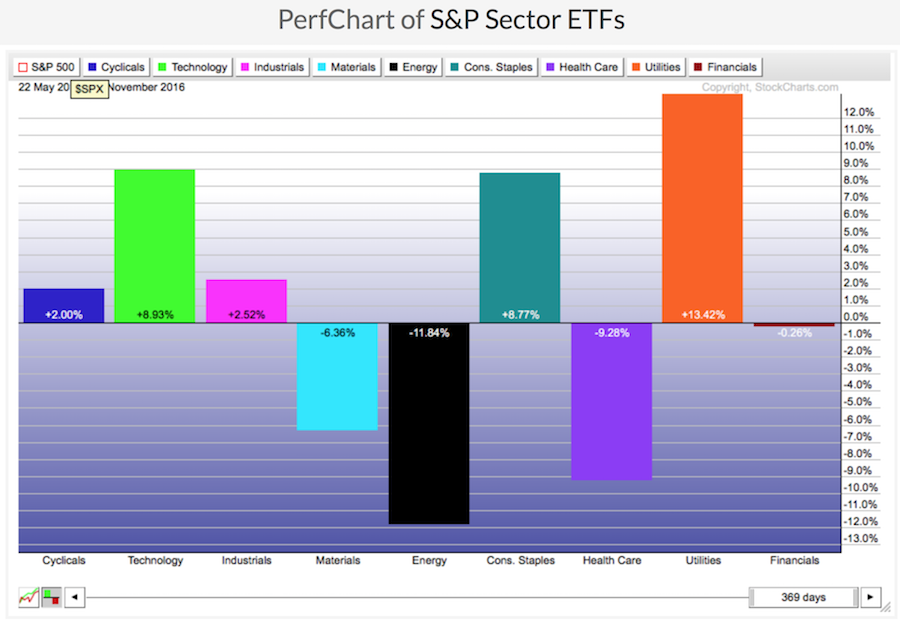Select the histogram bar chart icon
900x620 pixels.
[x=50, y=597]
